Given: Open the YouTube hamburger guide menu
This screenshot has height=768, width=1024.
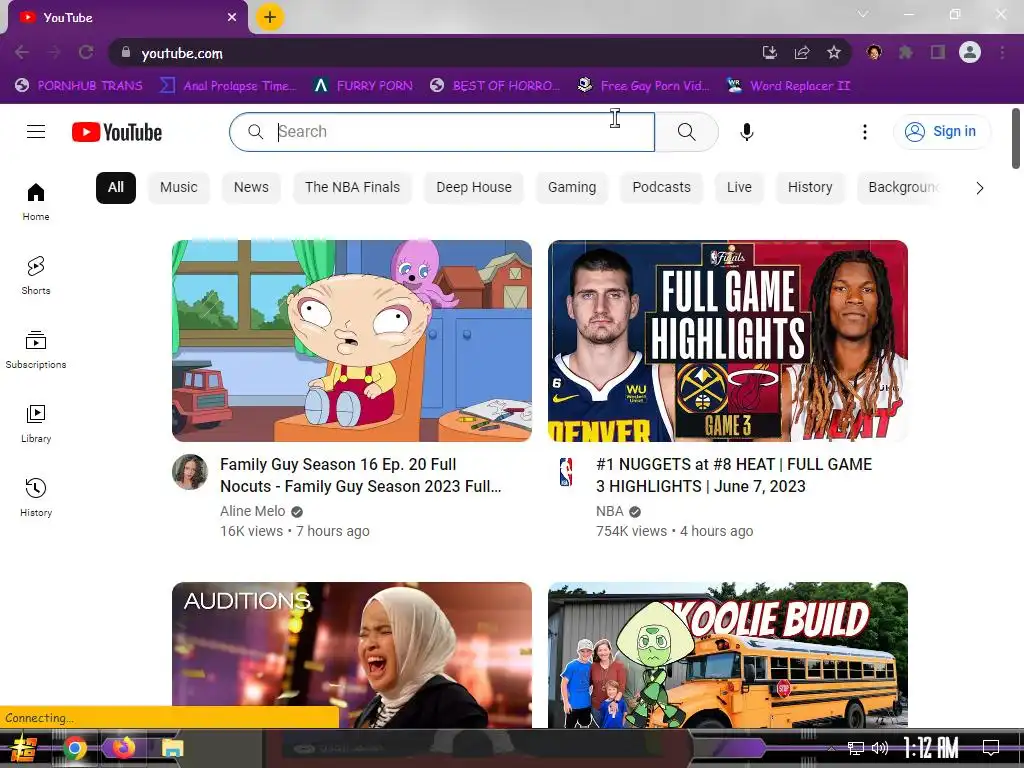Looking at the screenshot, I should pyautogui.click(x=36, y=132).
